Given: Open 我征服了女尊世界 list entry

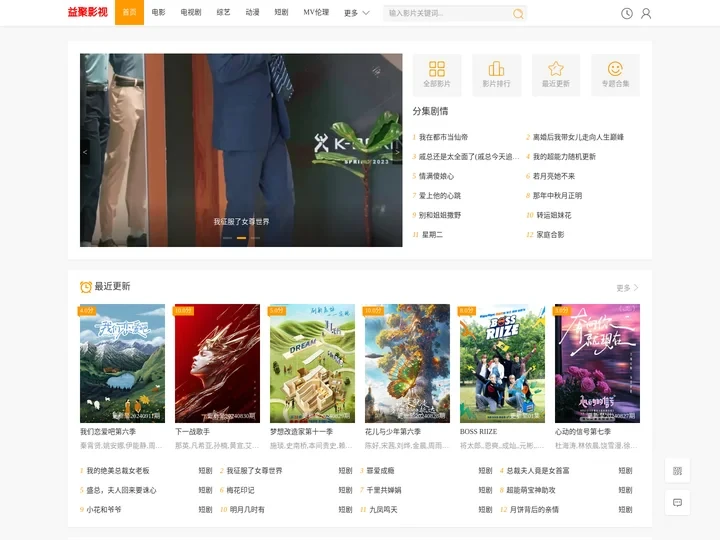Looking at the screenshot, I should point(254,471).
